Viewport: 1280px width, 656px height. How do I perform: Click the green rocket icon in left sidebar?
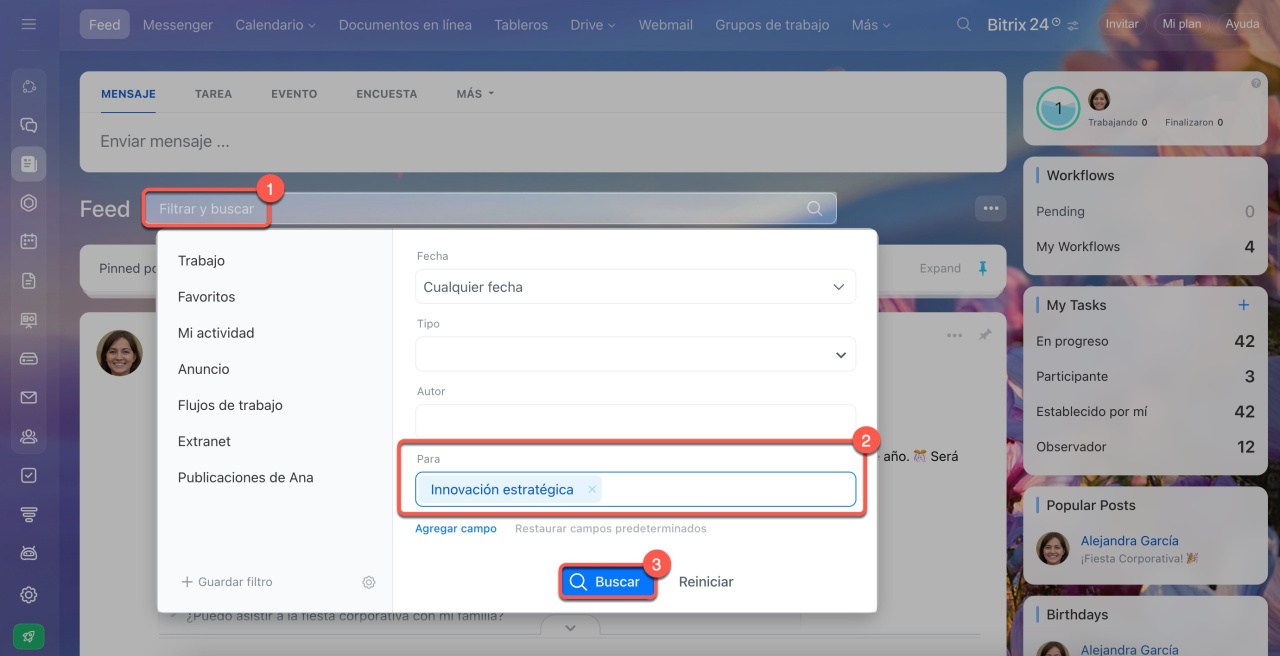pos(29,636)
